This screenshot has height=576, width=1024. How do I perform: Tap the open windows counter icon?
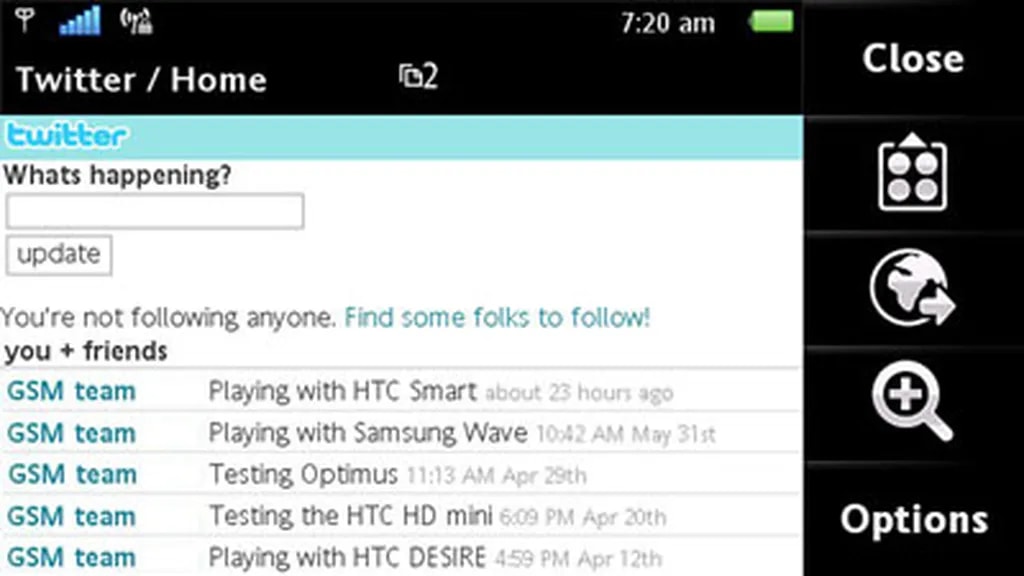click(x=418, y=77)
